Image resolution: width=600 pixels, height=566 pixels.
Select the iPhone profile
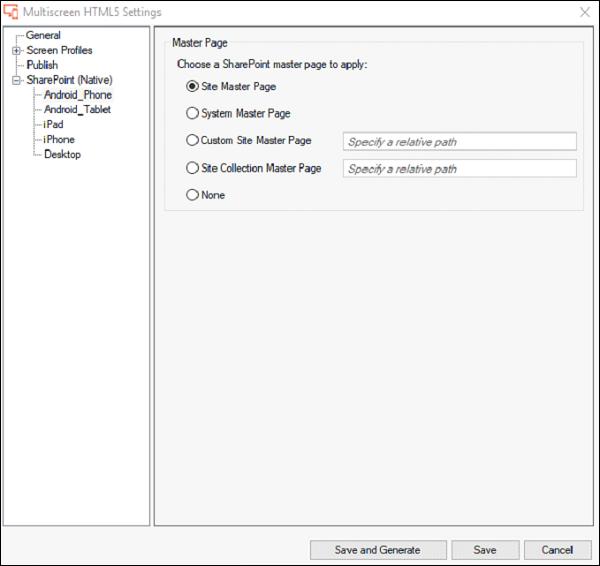pos(59,139)
